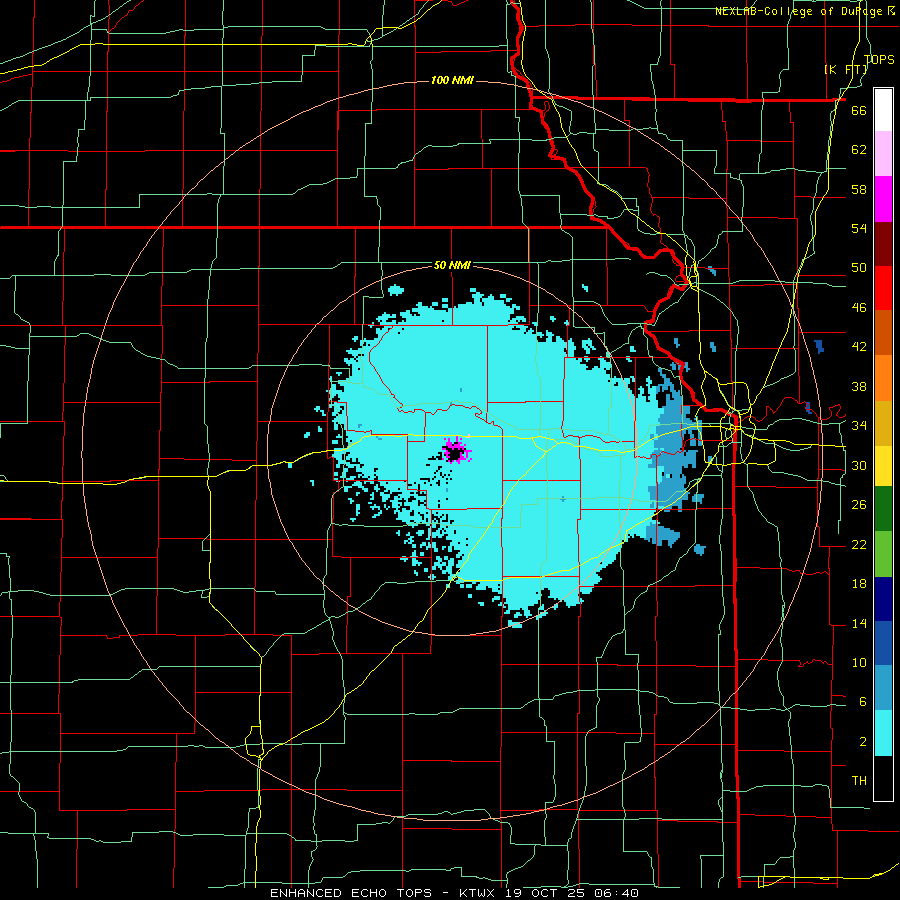Select the yellow legend swatch
This screenshot has width=900, height=900.
pos(883,466)
